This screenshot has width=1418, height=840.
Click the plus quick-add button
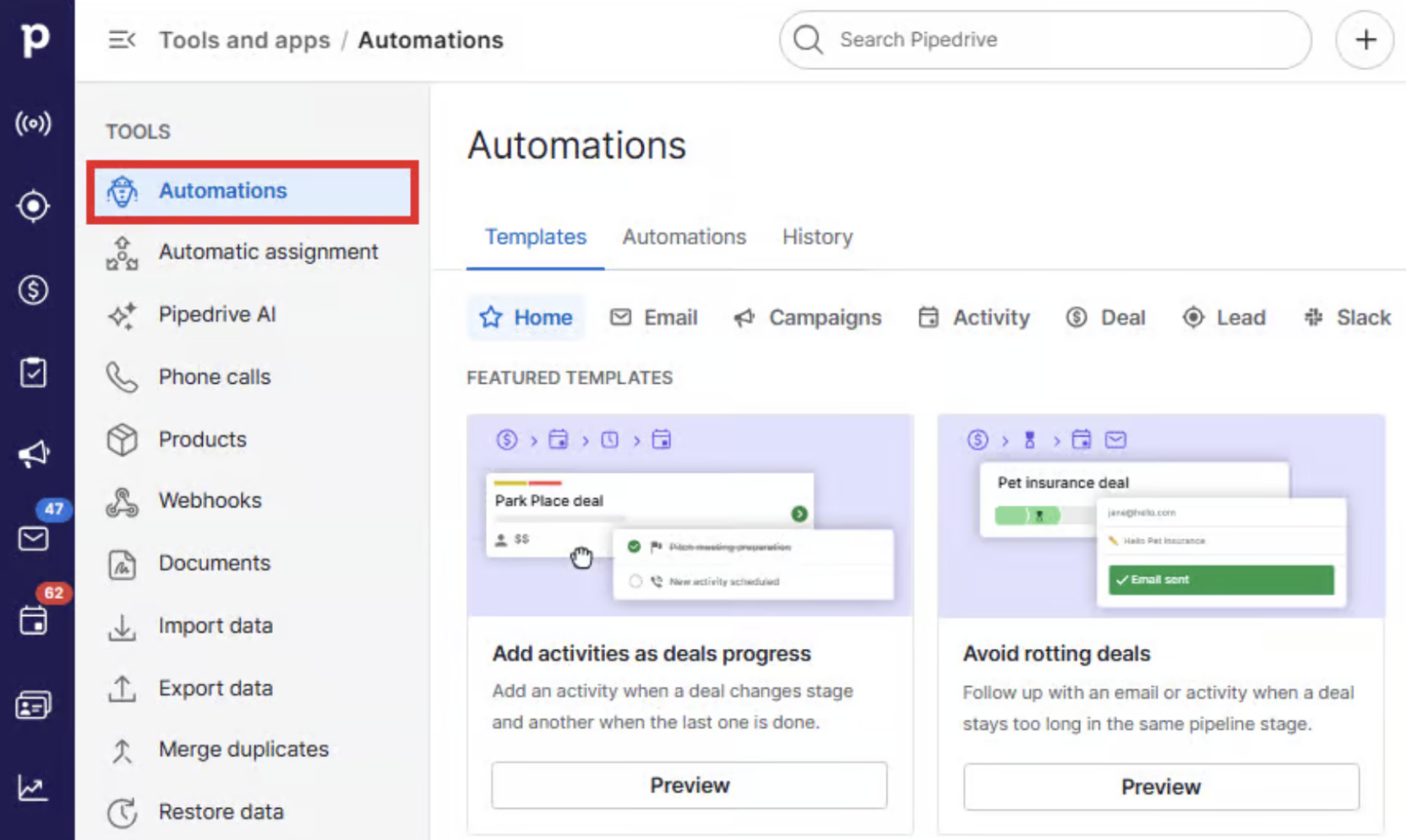pyautogui.click(x=1365, y=40)
